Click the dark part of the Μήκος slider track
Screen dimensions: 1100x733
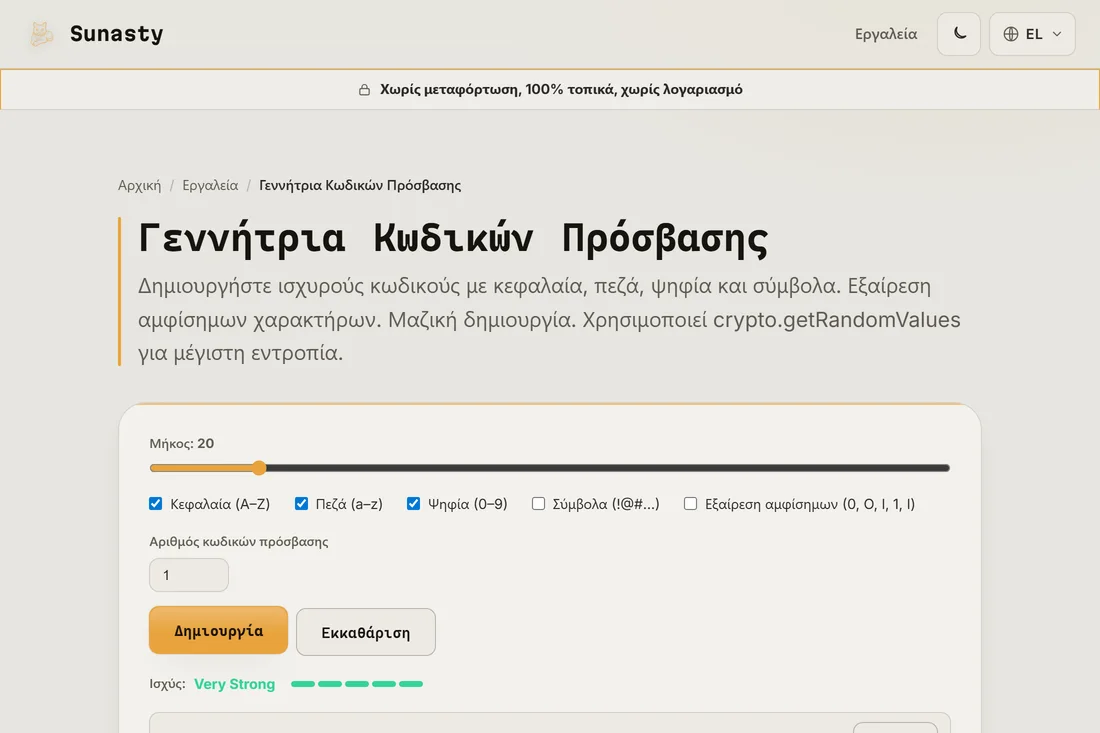click(608, 468)
